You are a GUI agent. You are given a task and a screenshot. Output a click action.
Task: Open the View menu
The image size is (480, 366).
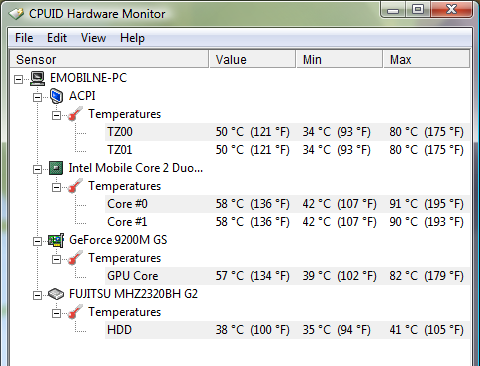(x=93, y=38)
